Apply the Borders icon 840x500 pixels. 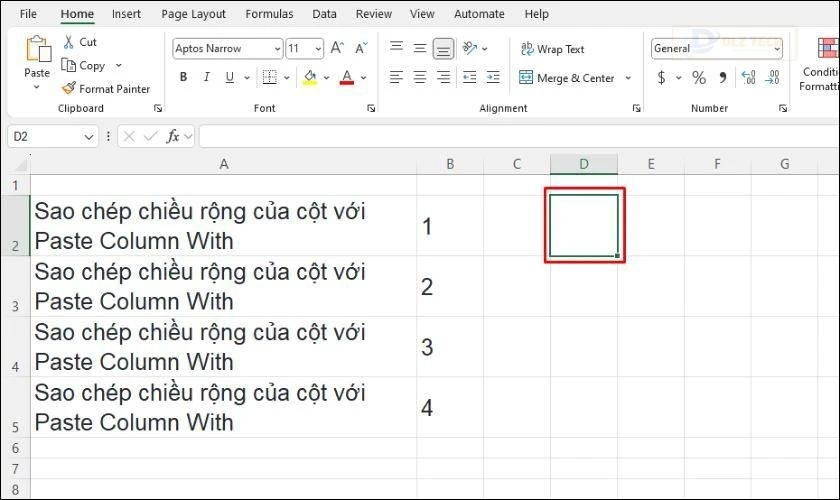269,77
